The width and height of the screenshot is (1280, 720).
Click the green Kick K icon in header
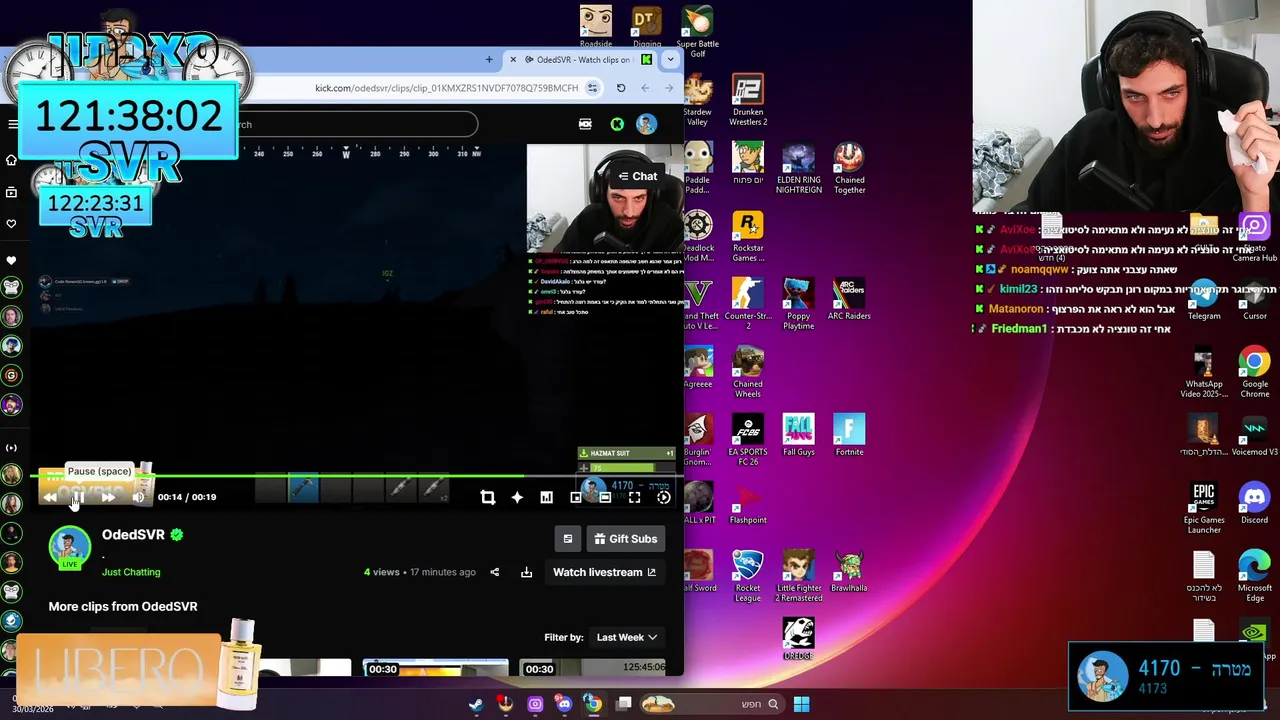point(617,124)
